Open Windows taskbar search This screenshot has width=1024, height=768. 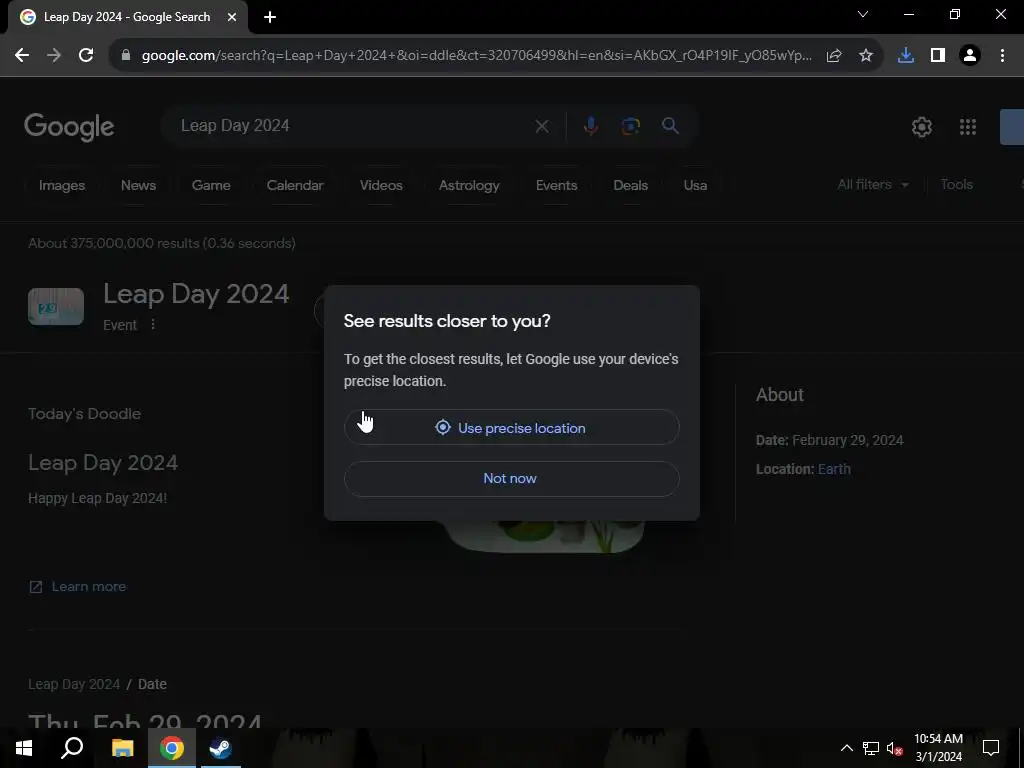point(72,748)
